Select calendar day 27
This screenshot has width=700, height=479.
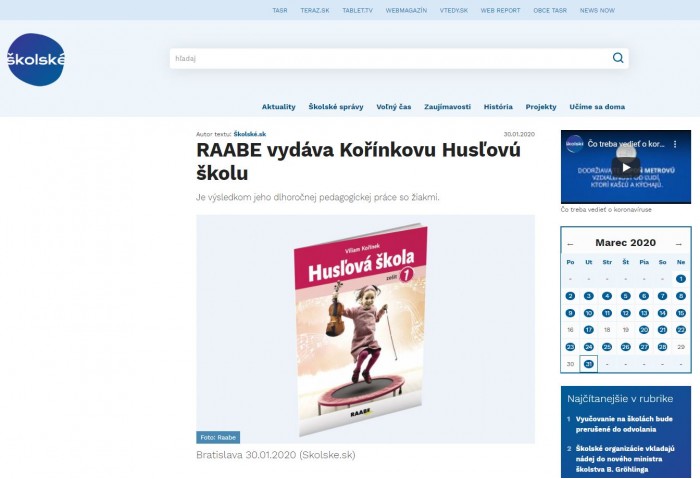(644, 347)
